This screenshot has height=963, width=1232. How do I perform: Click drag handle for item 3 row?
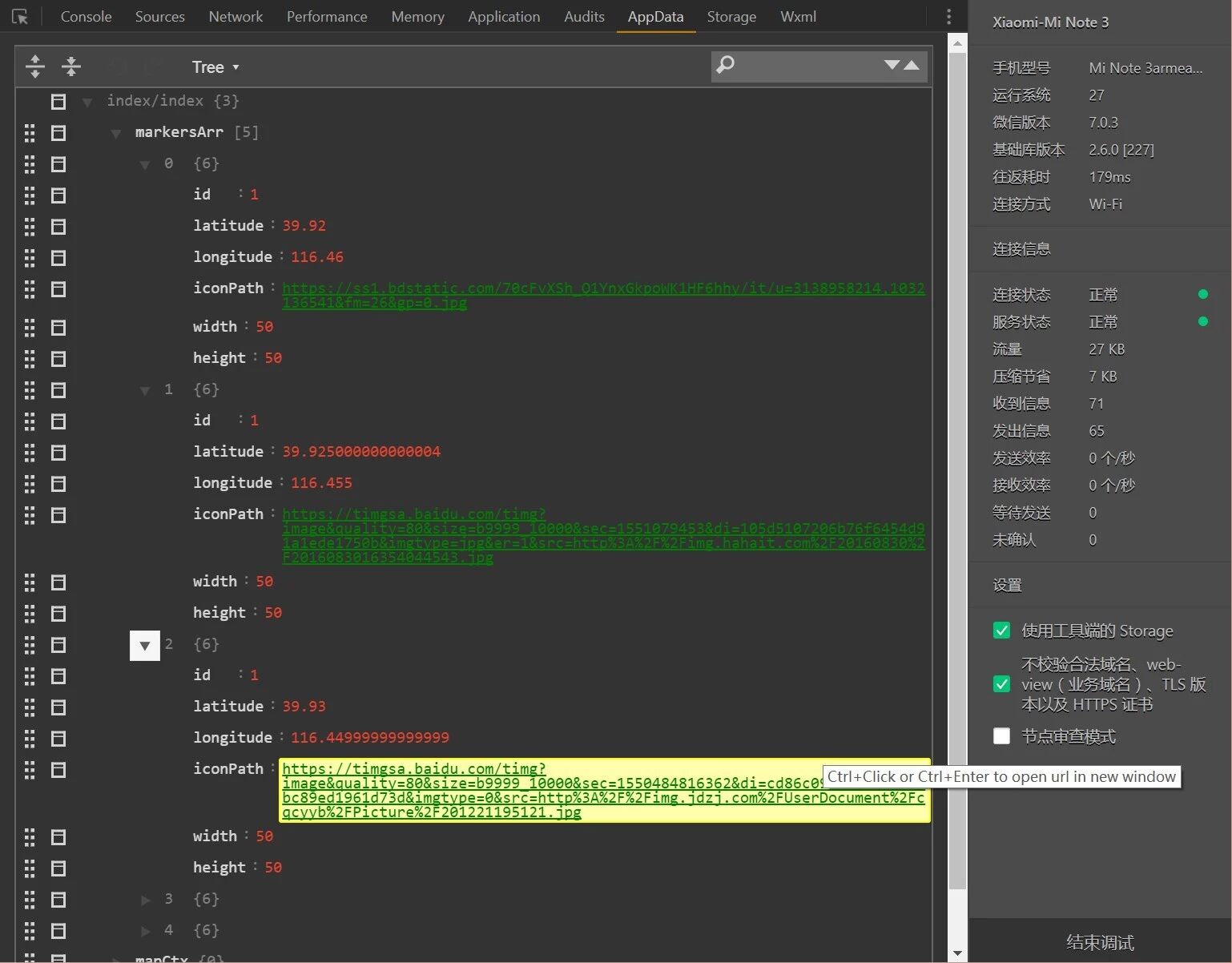click(x=30, y=900)
